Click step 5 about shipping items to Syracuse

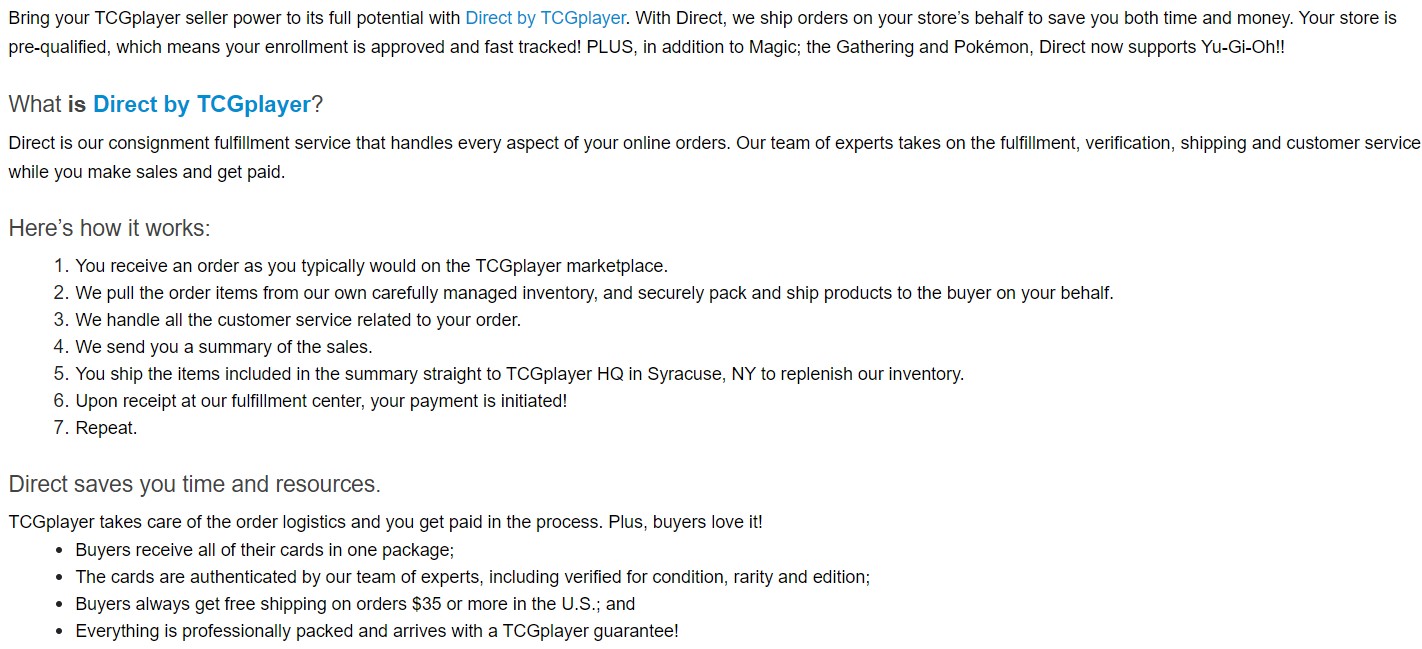pos(519,374)
